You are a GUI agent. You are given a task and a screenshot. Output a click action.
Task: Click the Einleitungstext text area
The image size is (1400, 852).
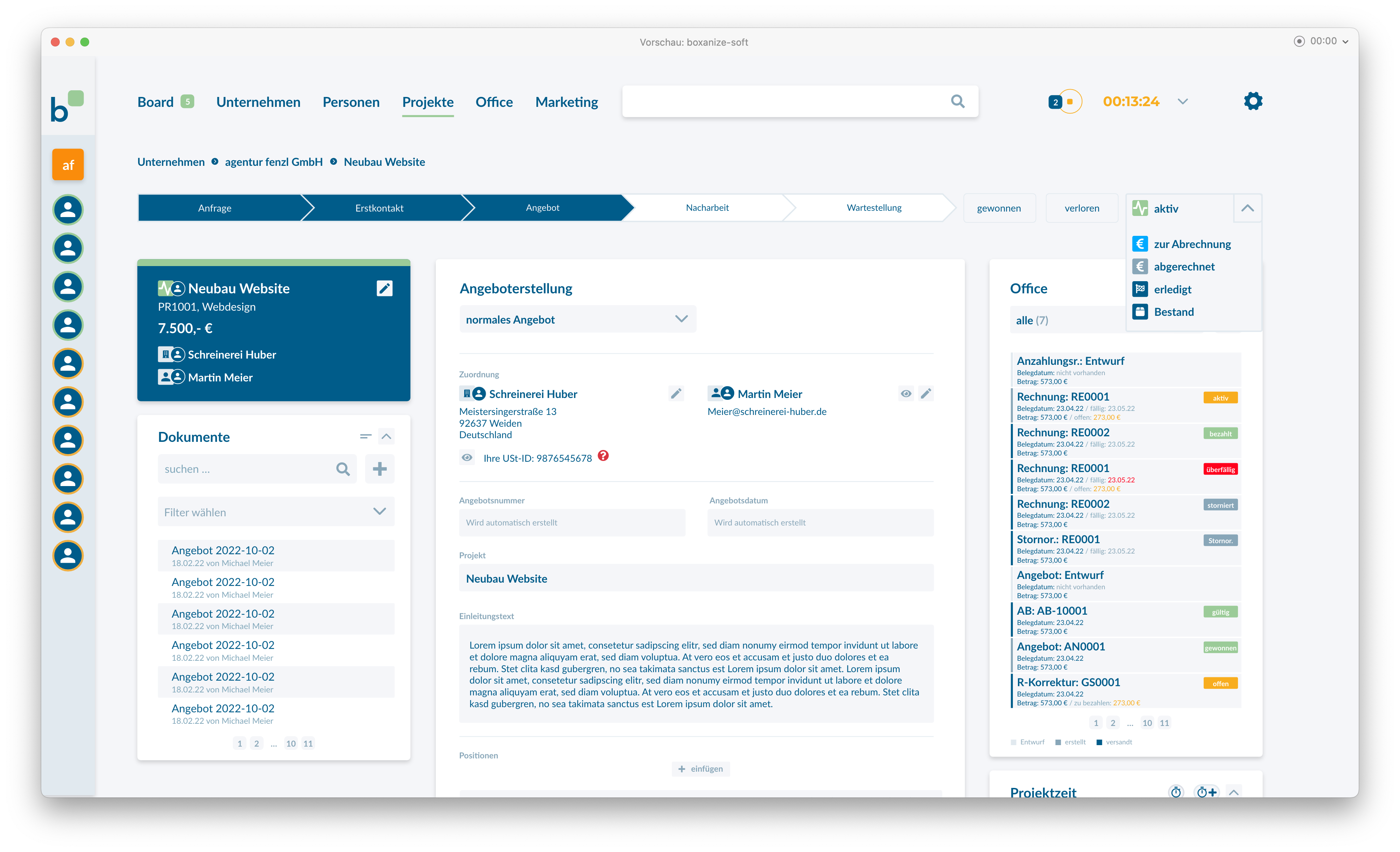tap(696, 674)
